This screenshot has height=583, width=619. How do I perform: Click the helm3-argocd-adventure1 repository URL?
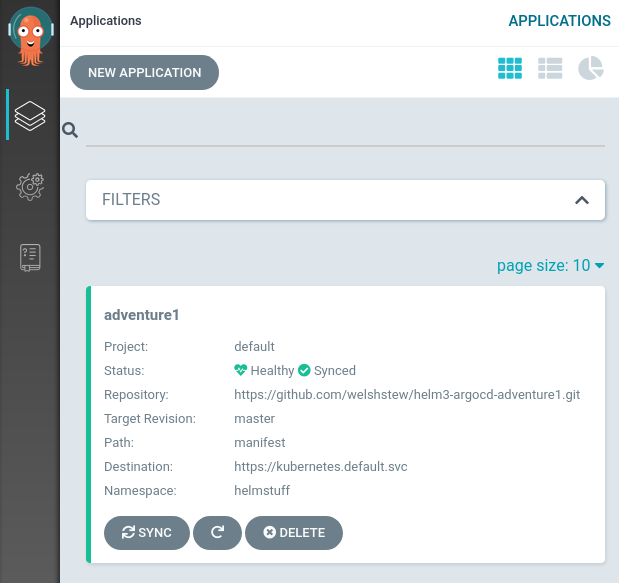[x=407, y=395]
